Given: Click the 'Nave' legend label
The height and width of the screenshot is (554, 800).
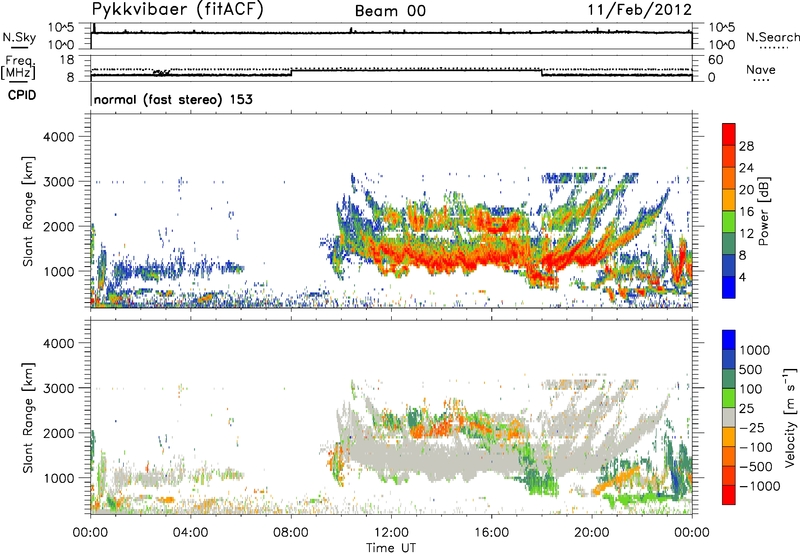Looking at the screenshot, I should [760, 69].
